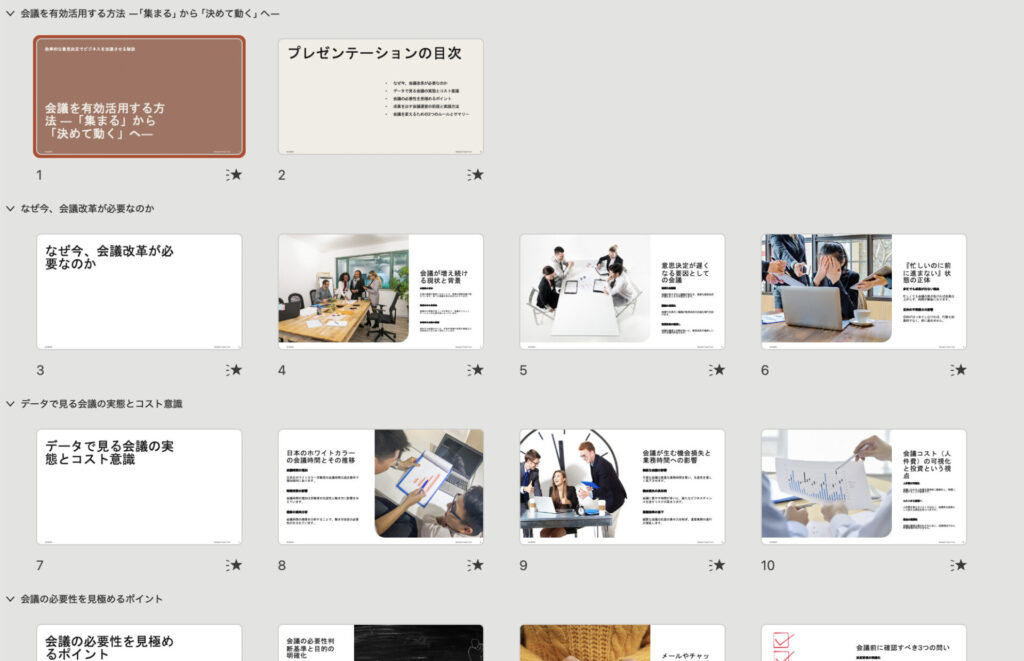Collapse the 会議を有効活用する方法 section triangle

click(x=10, y=14)
